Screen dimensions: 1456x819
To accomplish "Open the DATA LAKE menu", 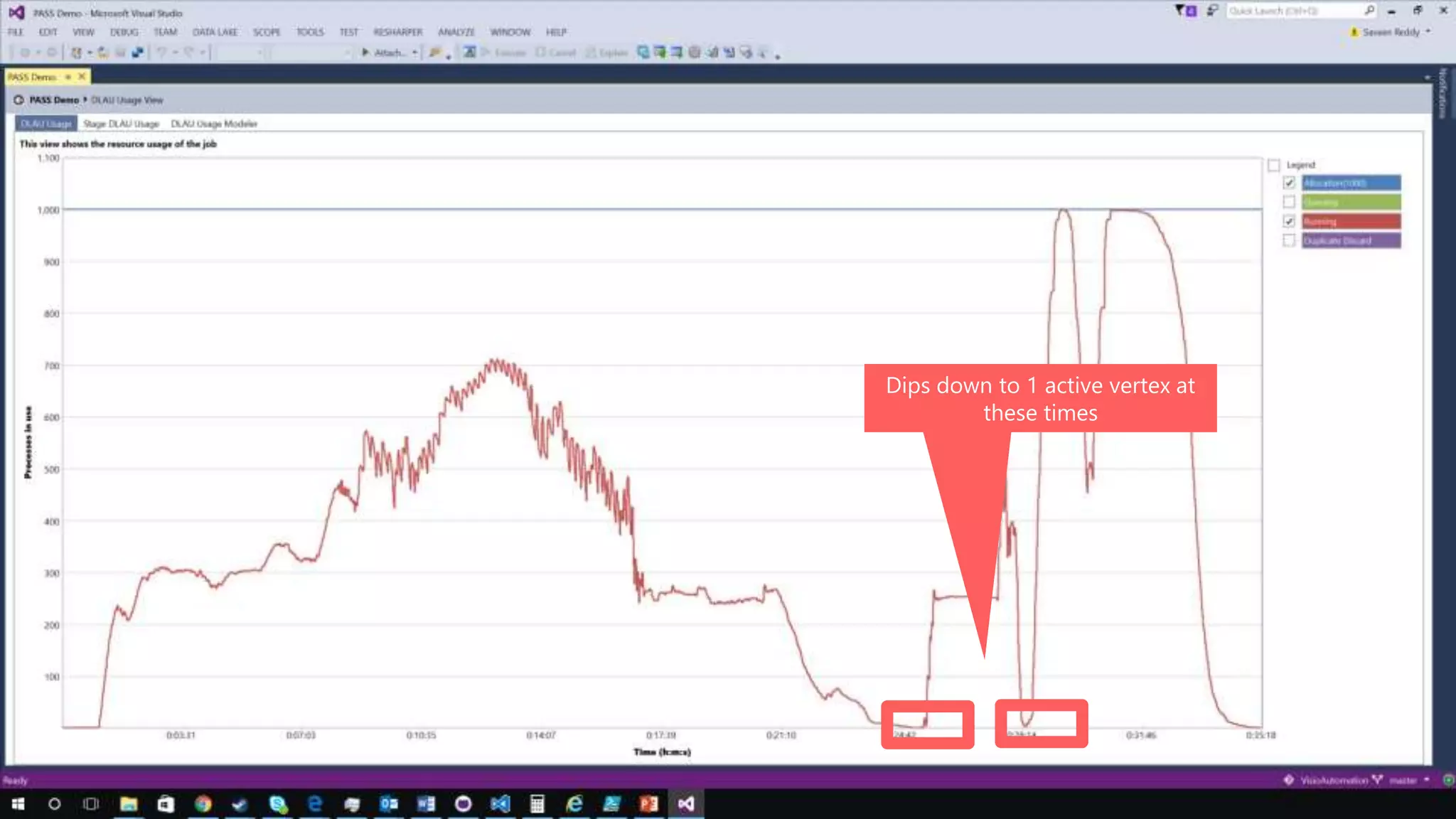I will (x=215, y=32).
